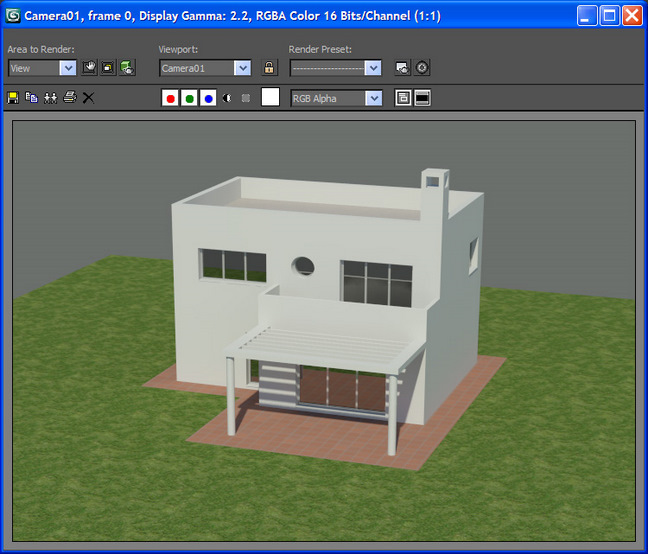Toggle the blue channel display
The height and width of the screenshot is (554, 648).
pos(208,98)
